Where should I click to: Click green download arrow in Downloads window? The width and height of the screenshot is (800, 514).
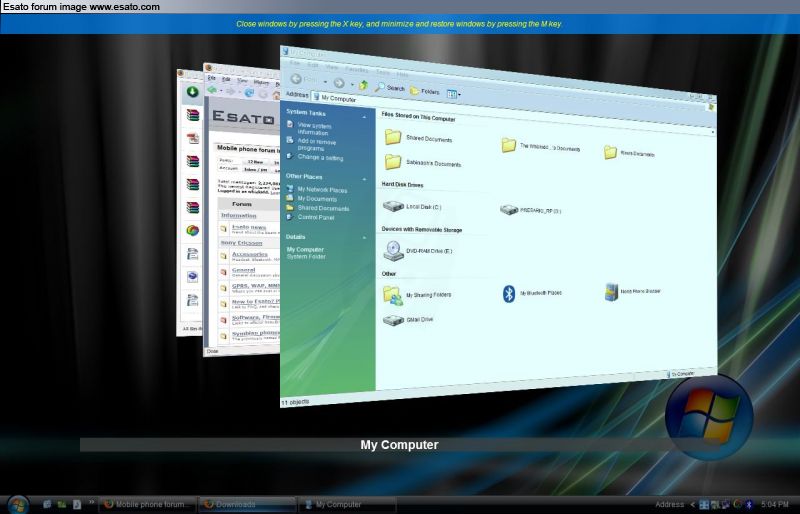pyautogui.click(x=192, y=91)
